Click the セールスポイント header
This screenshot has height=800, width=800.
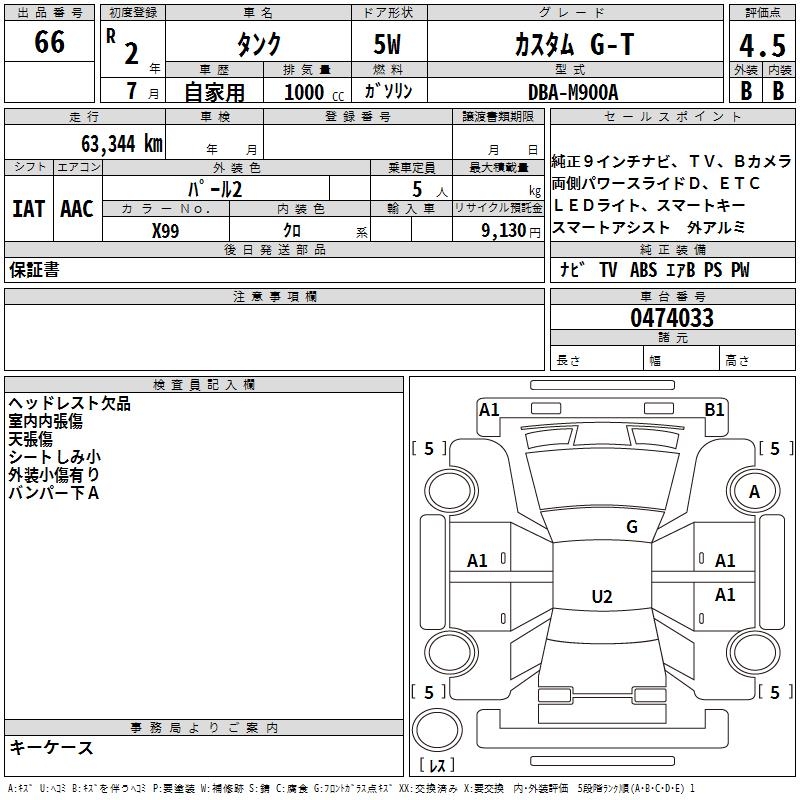(x=672, y=116)
